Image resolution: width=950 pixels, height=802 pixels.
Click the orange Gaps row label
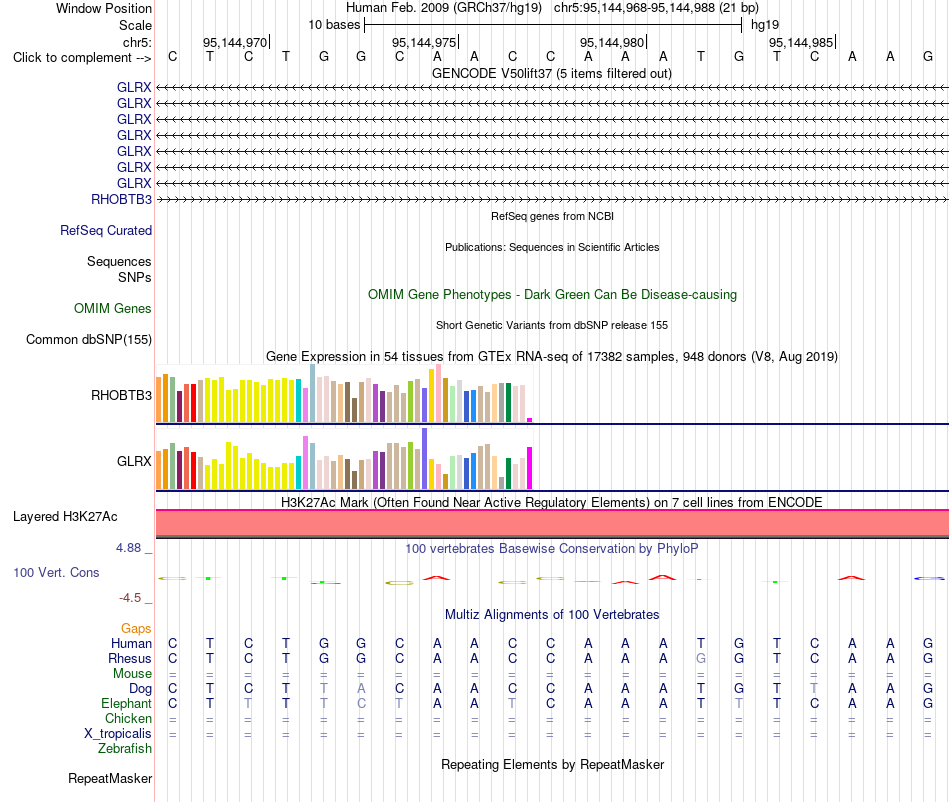(x=136, y=629)
